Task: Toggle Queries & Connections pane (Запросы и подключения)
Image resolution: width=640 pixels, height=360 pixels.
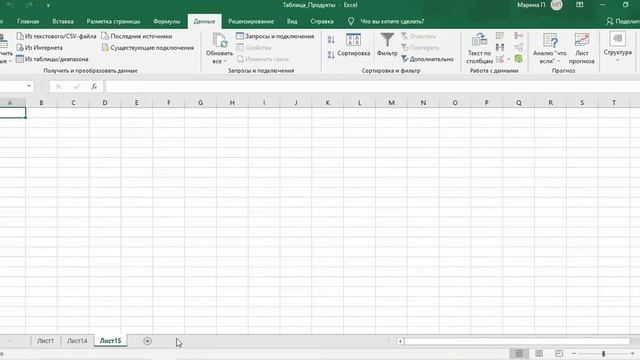Action: coord(275,36)
